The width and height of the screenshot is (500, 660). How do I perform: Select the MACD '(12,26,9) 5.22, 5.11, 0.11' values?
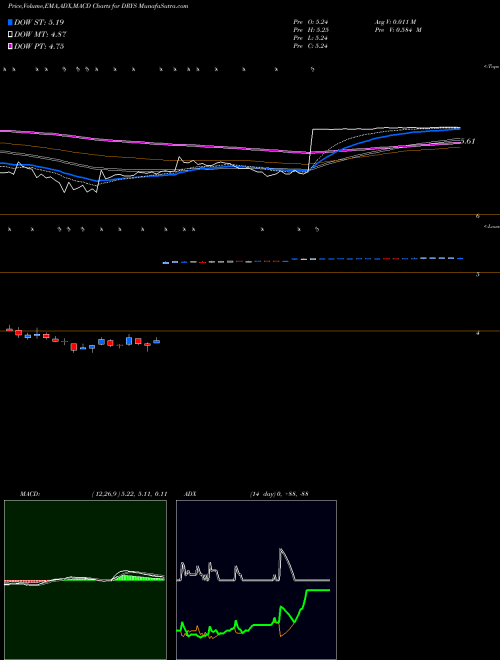(129, 494)
